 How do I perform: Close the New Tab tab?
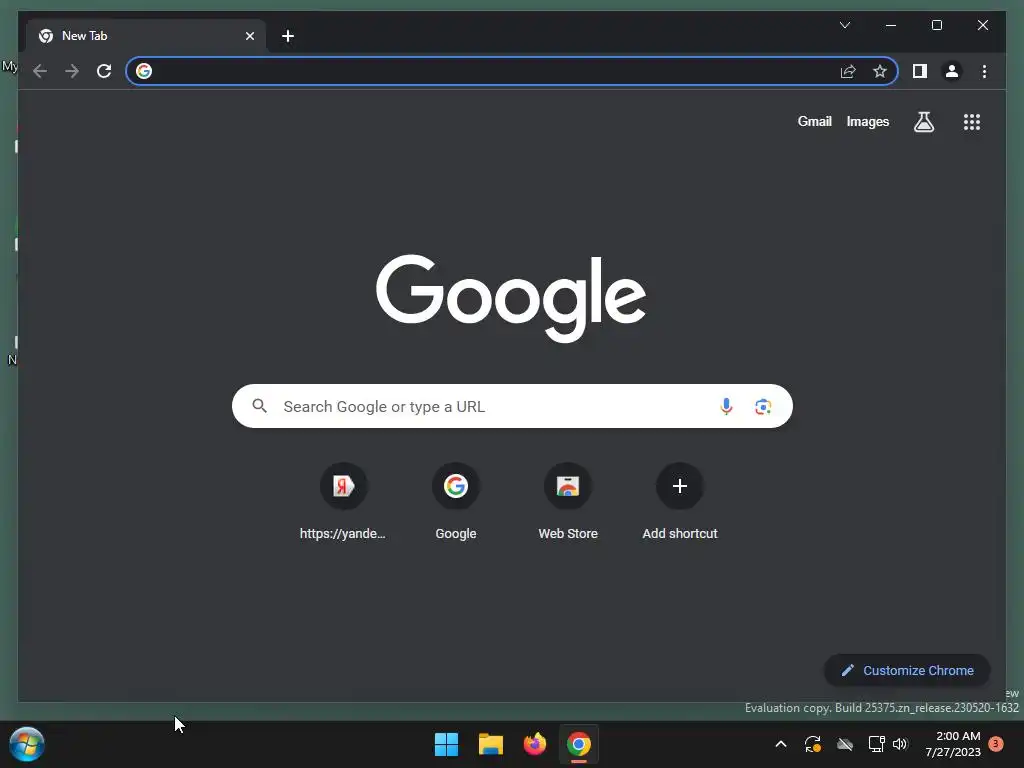(249, 36)
